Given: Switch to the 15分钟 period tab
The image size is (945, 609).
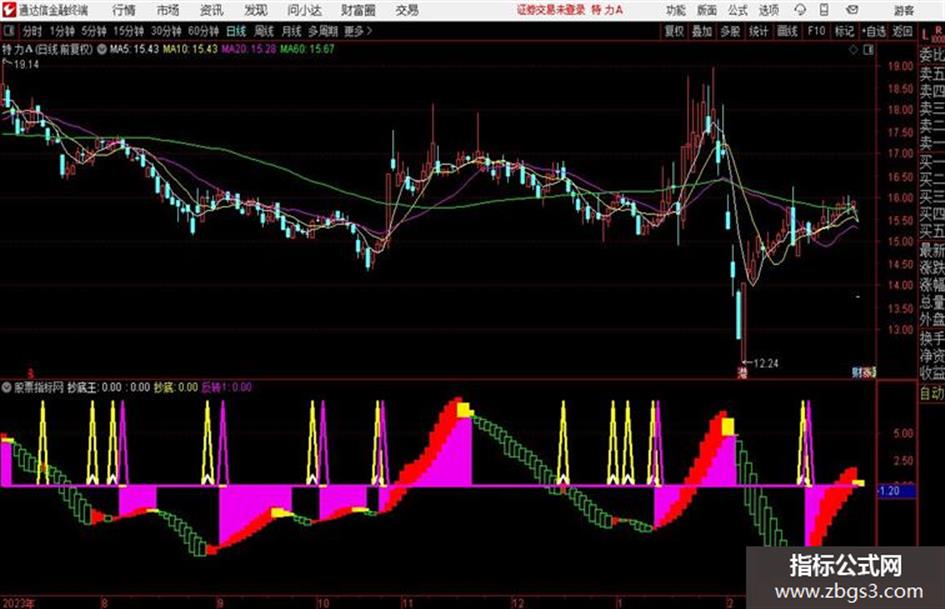Looking at the screenshot, I should coord(128,31).
